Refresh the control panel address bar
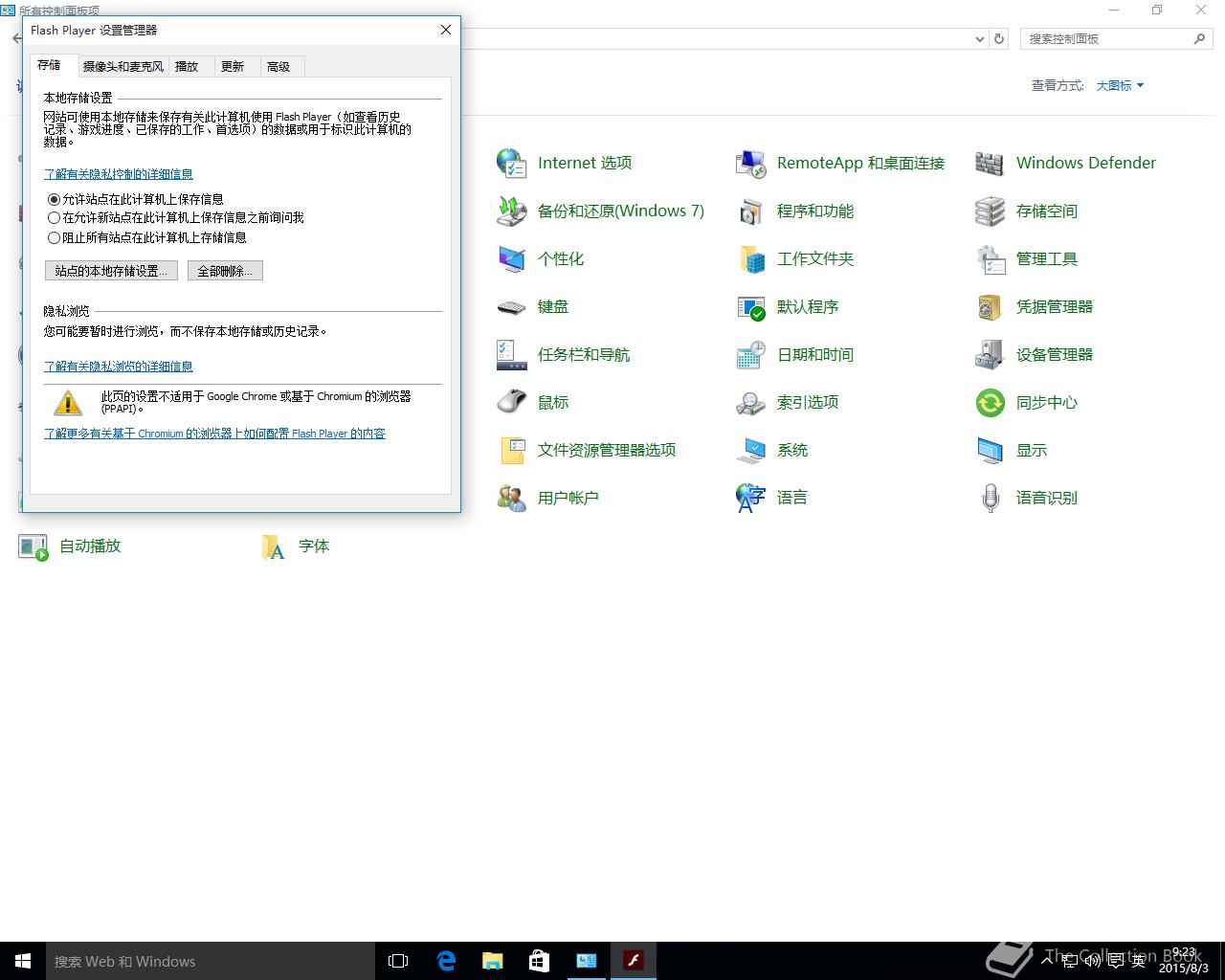 click(999, 39)
